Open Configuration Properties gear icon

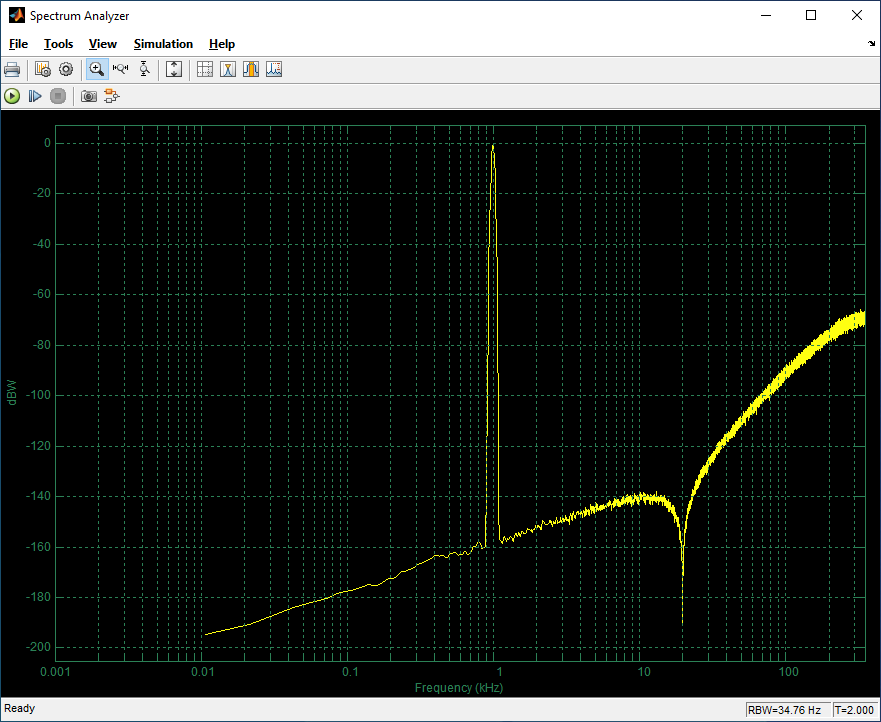click(66, 70)
